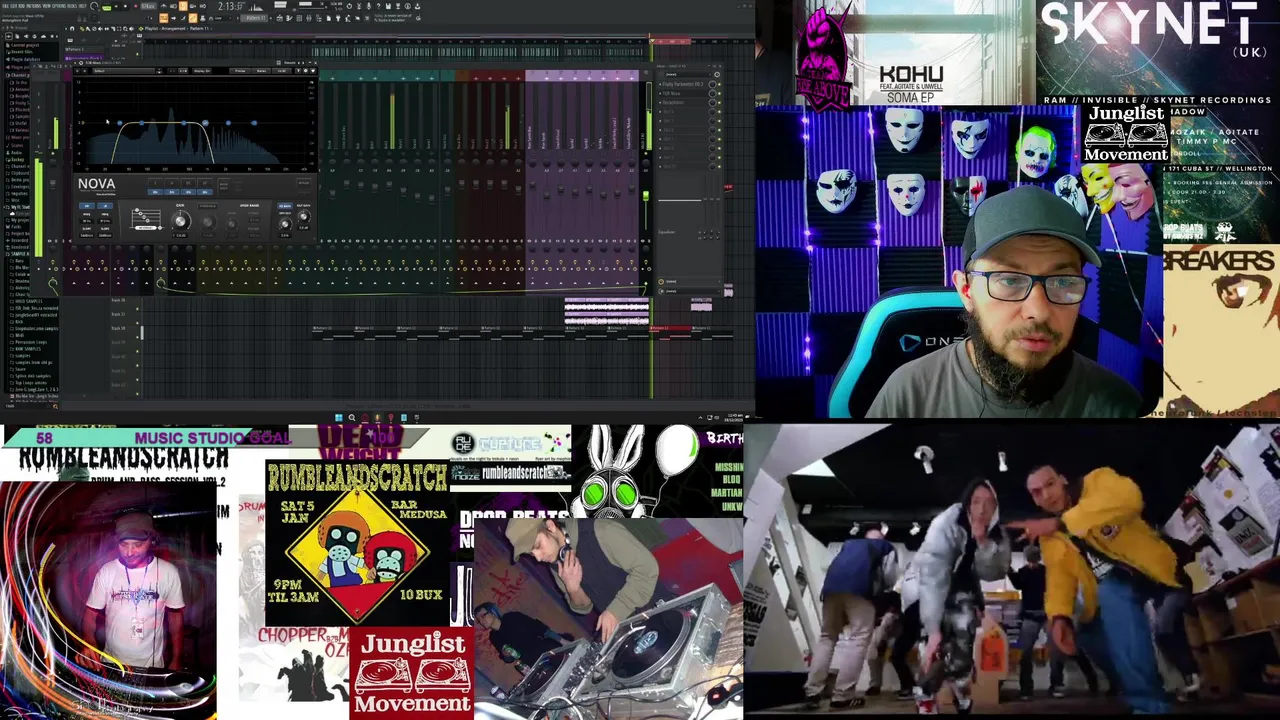Open the TOOLS menu
The height and width of the screenshot is (720, 1280).
(x=72, y=6)
